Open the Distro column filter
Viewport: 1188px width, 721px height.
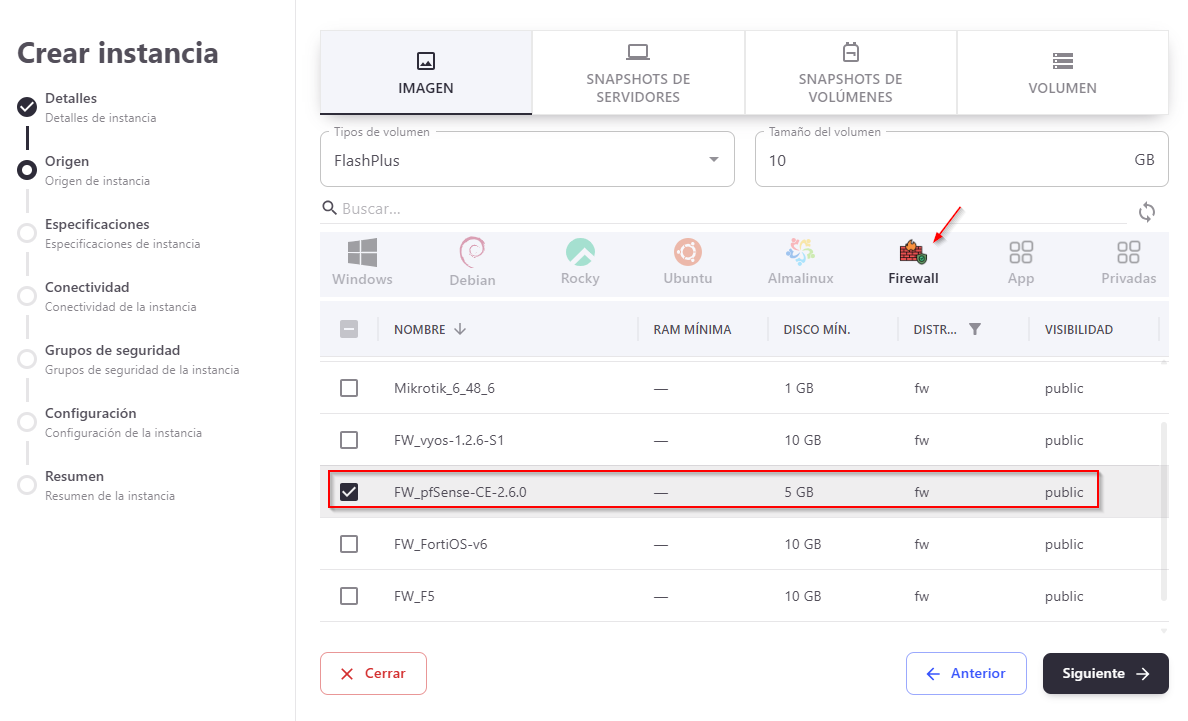click(975, 329)
